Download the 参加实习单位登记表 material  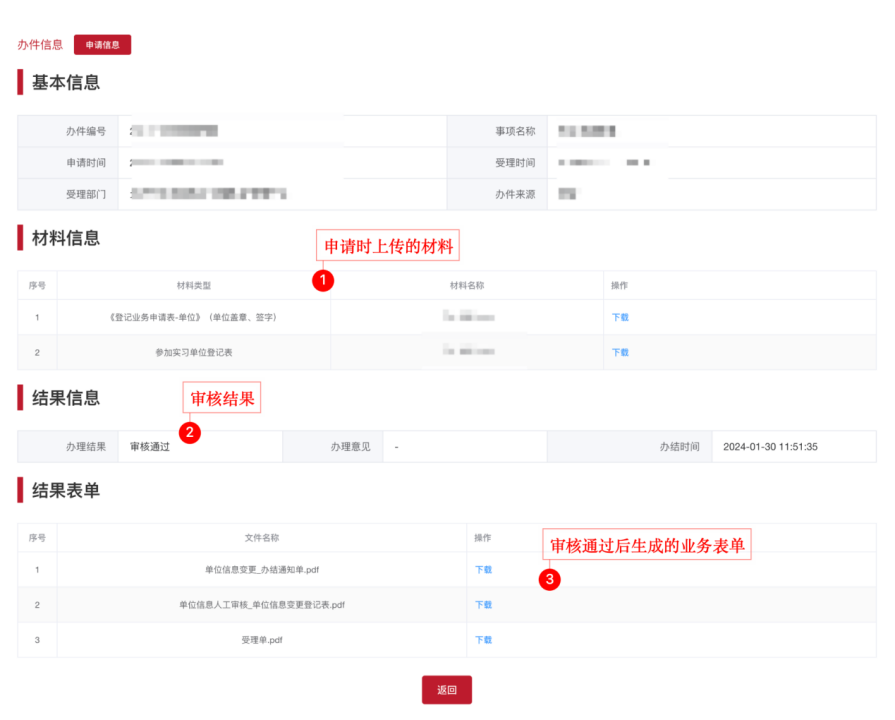tap(621, 352)
